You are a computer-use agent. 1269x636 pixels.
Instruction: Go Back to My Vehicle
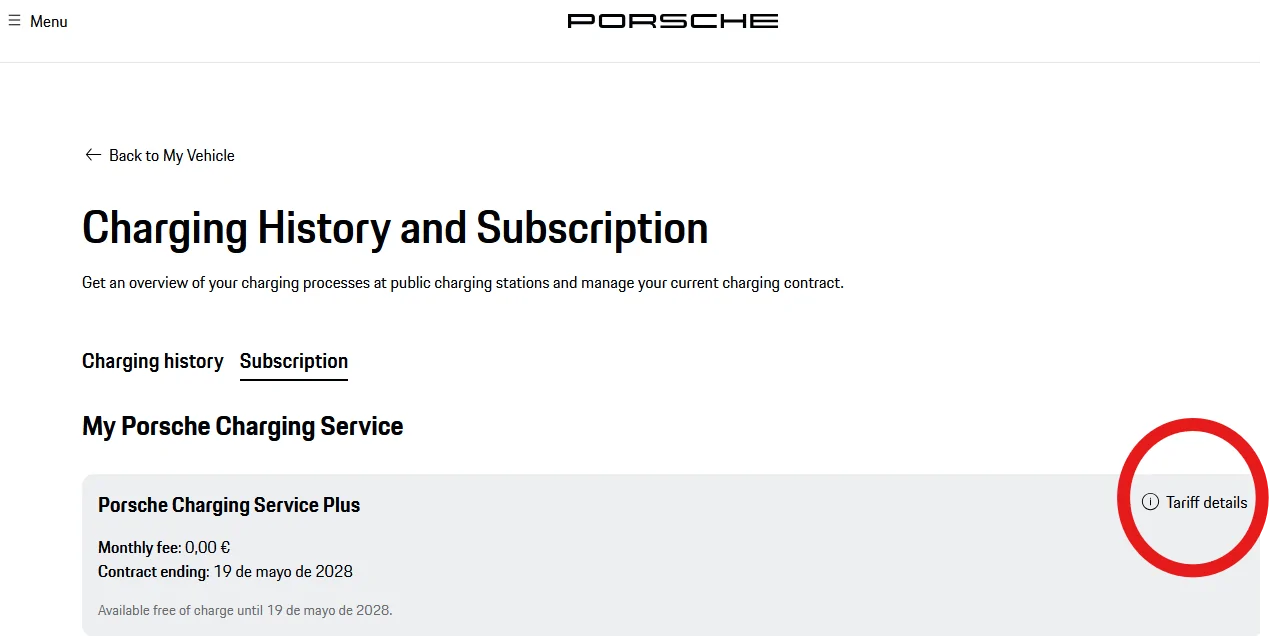pos(172,156)
